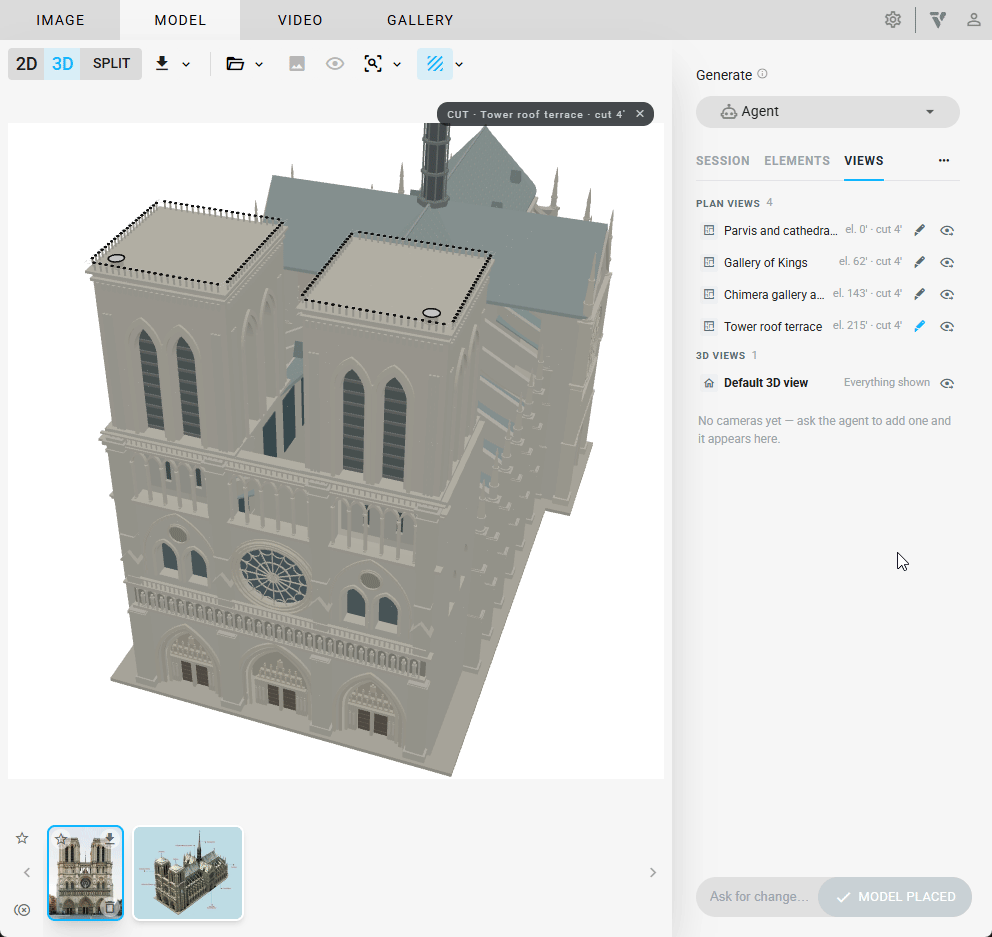Click the pencil icon for Tower roof terrace
Viewport: 992px width, 937px height.
(x=920, y=326)
